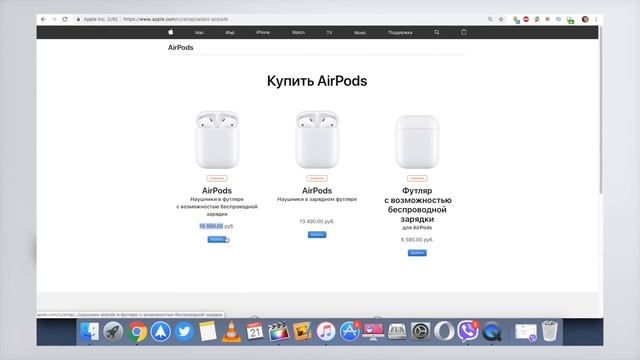Open Finder from the dock

[x=89, y=331]
